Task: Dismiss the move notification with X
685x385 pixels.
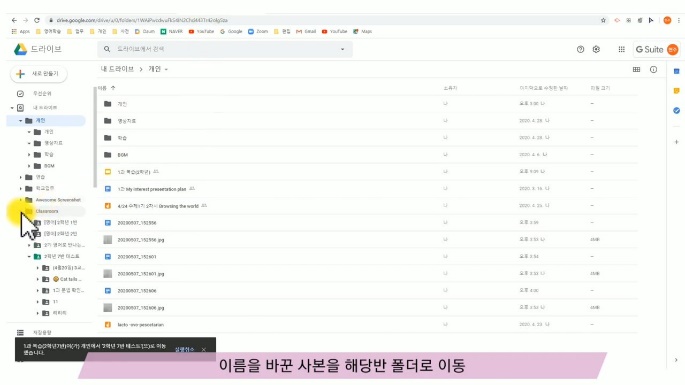Action: (204, 350)
